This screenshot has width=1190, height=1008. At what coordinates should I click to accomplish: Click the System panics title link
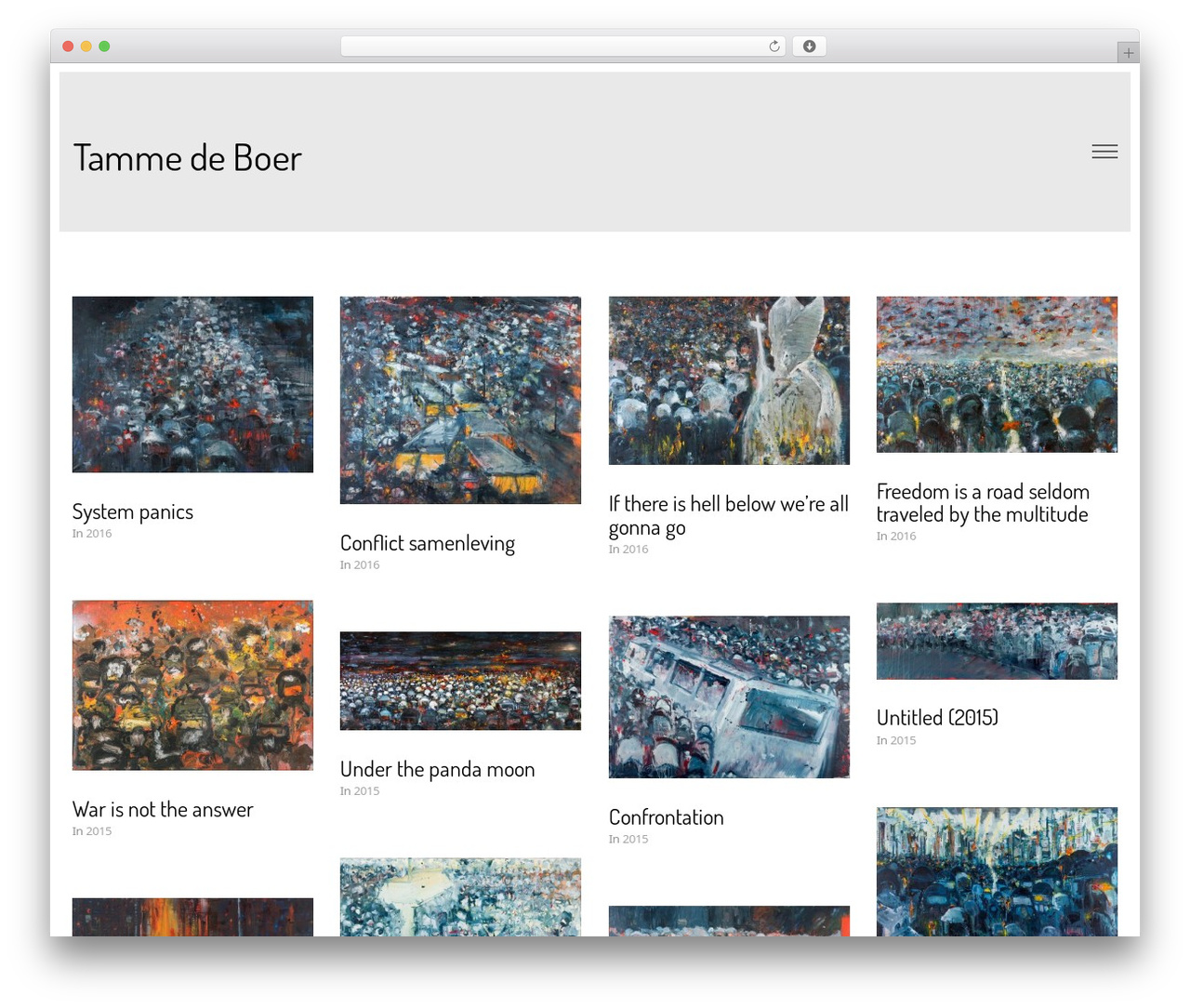133,511
